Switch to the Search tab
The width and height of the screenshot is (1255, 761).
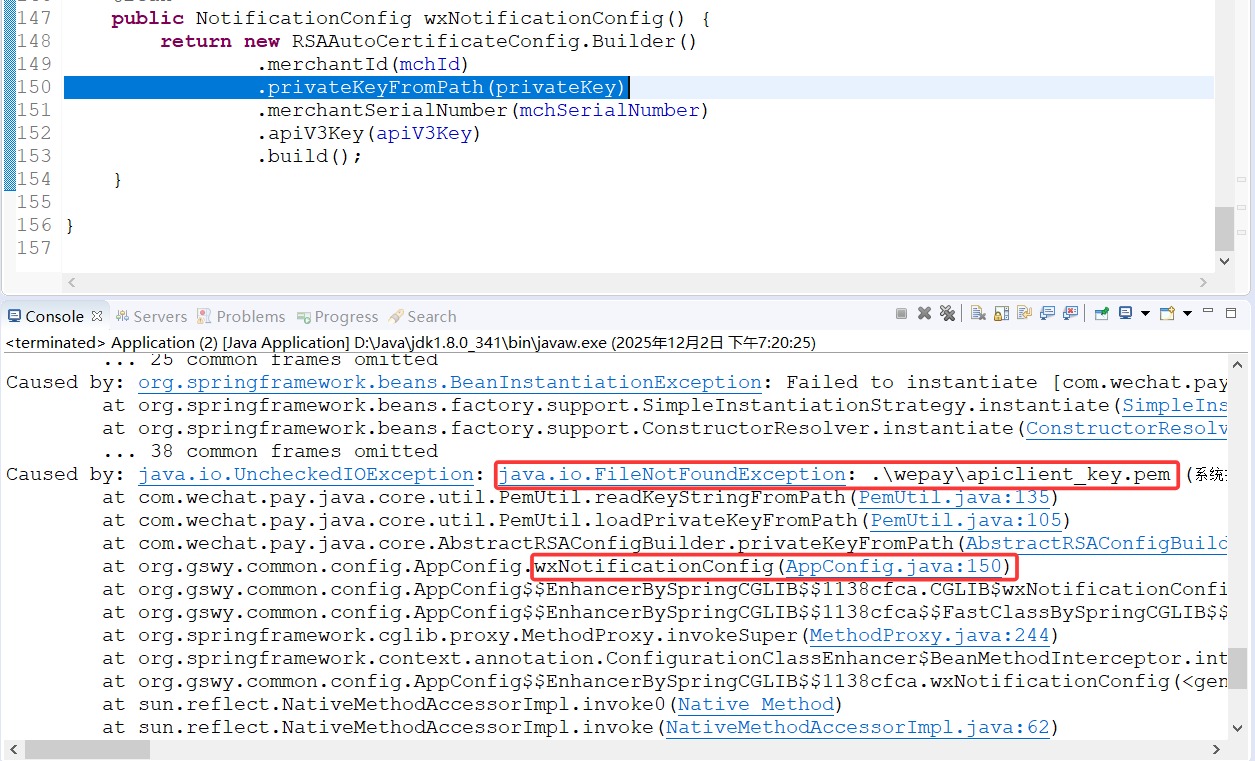(422, 316)
